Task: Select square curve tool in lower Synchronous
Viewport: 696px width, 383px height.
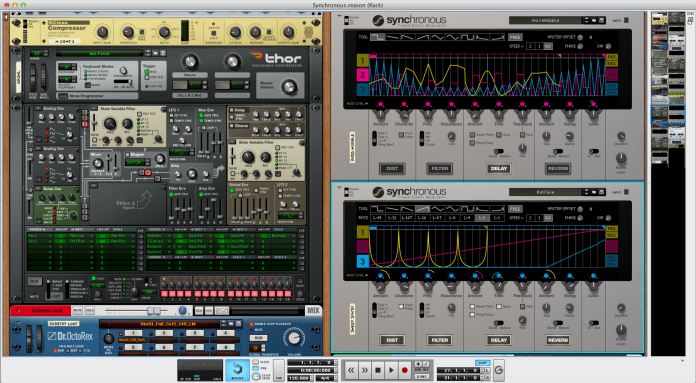Action: pos(377,208)
